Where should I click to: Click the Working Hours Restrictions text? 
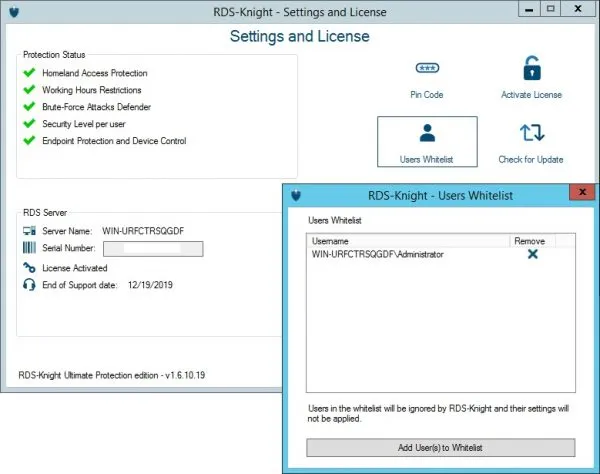[x=92, y=90]
